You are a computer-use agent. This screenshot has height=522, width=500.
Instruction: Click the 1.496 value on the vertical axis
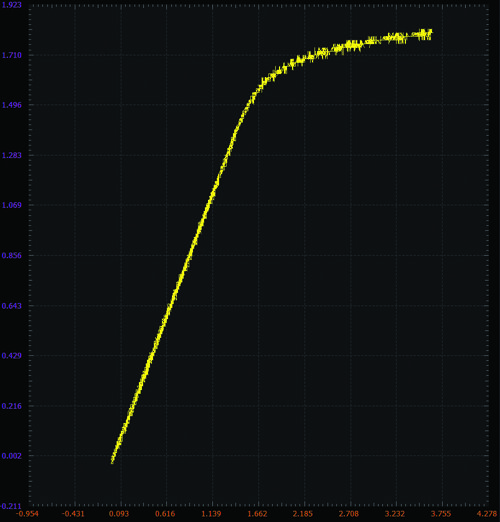pos(12,105)
